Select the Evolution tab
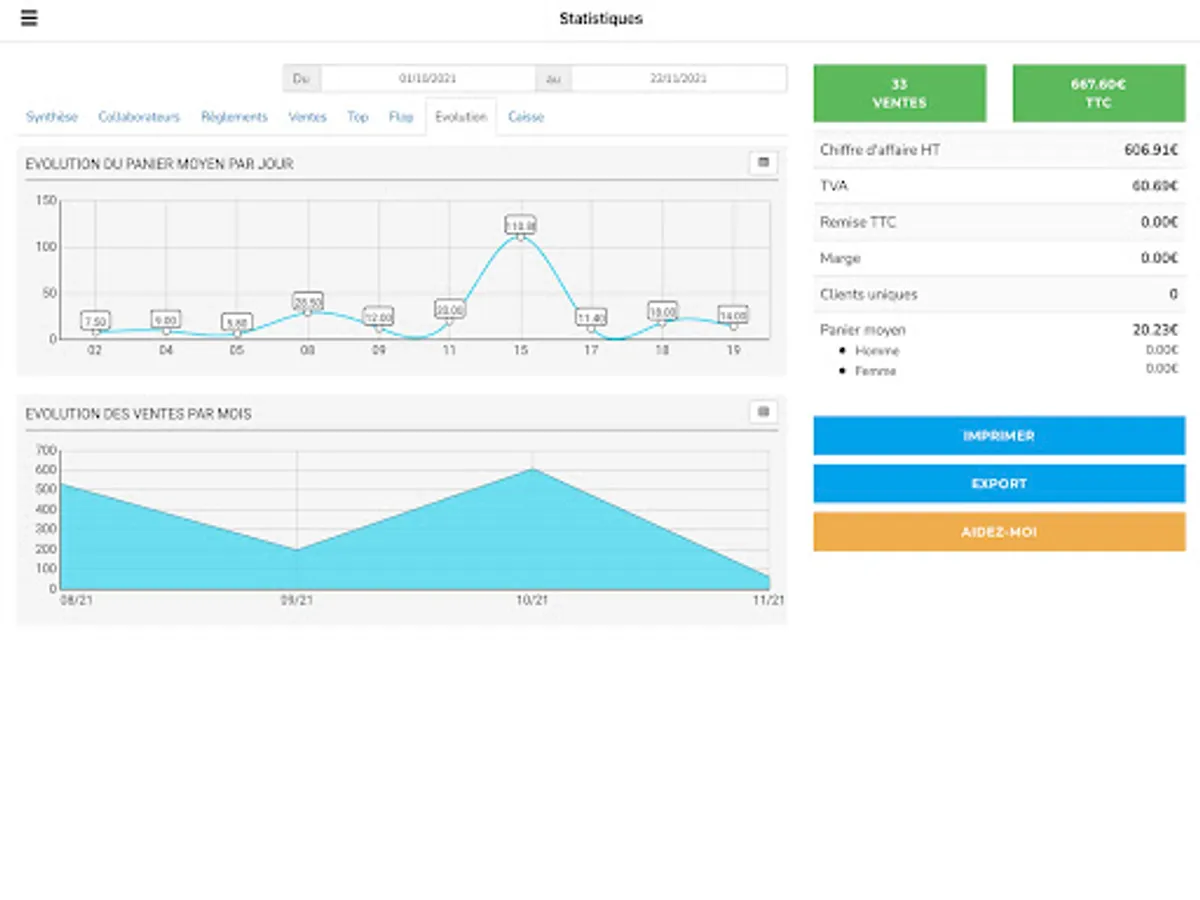Screen dimensions: 1200x900 (461, 117)
